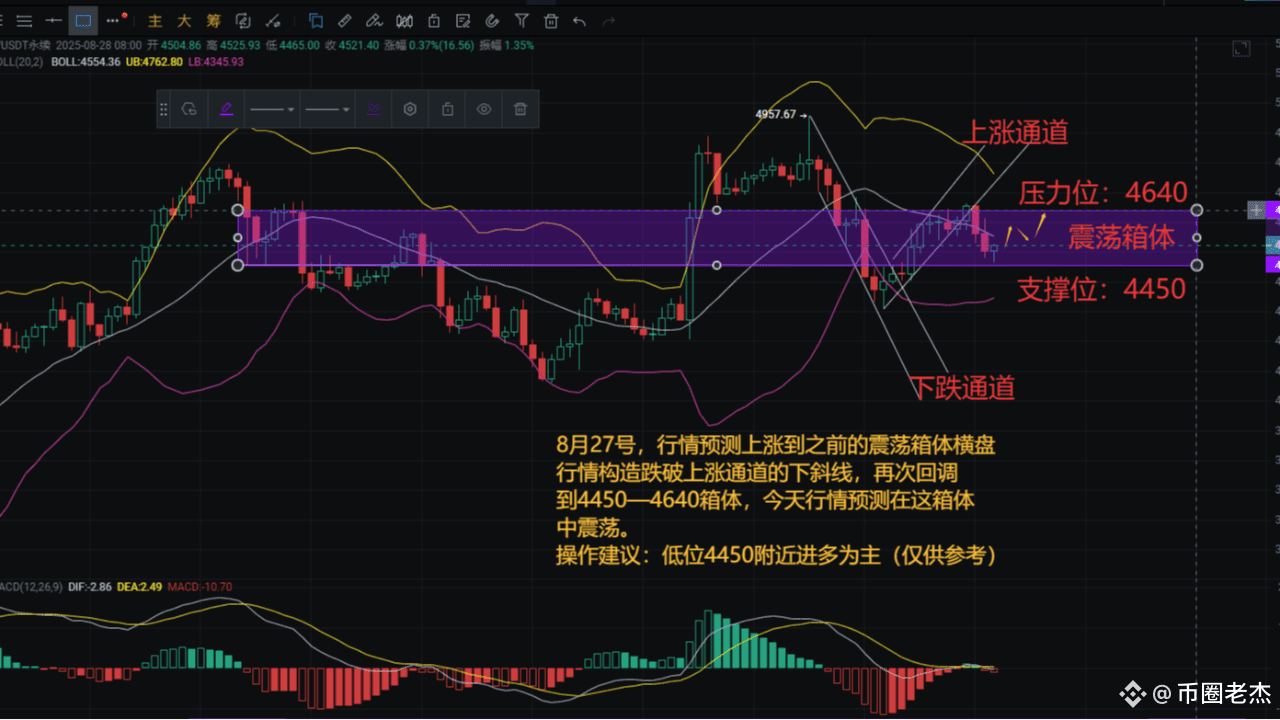Click the bottom-right handle of purple rectangle

tap(1197, 265)
